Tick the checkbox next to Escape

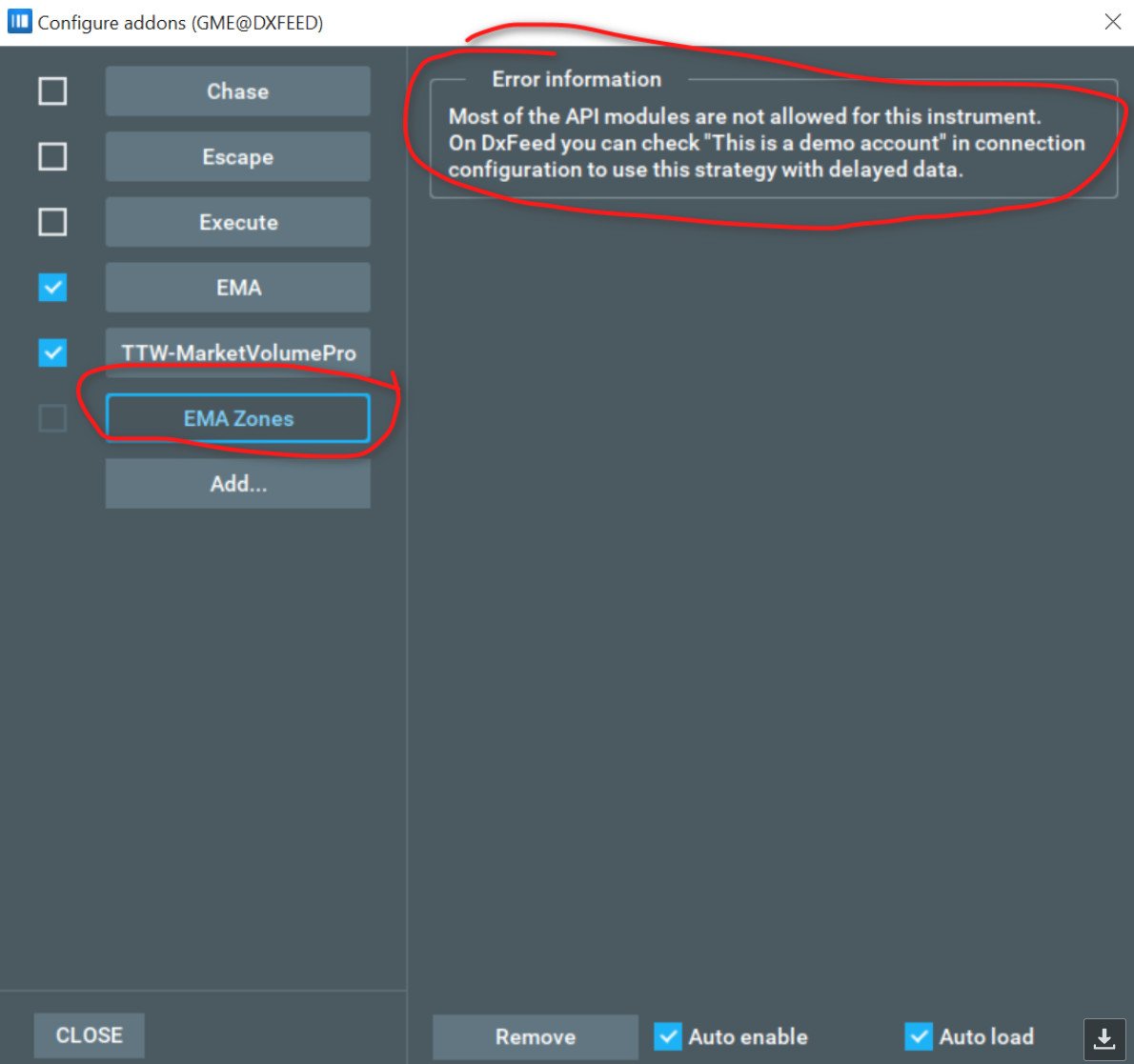(x=52, y=156)
